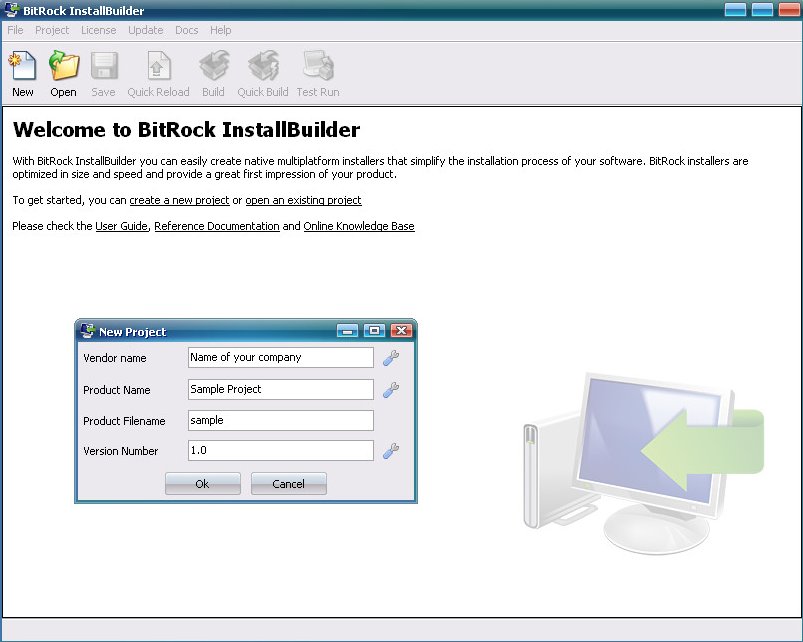Viewport: 803px width, 642px height.
Task: Confirm the New Project with Ok
Action: [x=203, y=484]
